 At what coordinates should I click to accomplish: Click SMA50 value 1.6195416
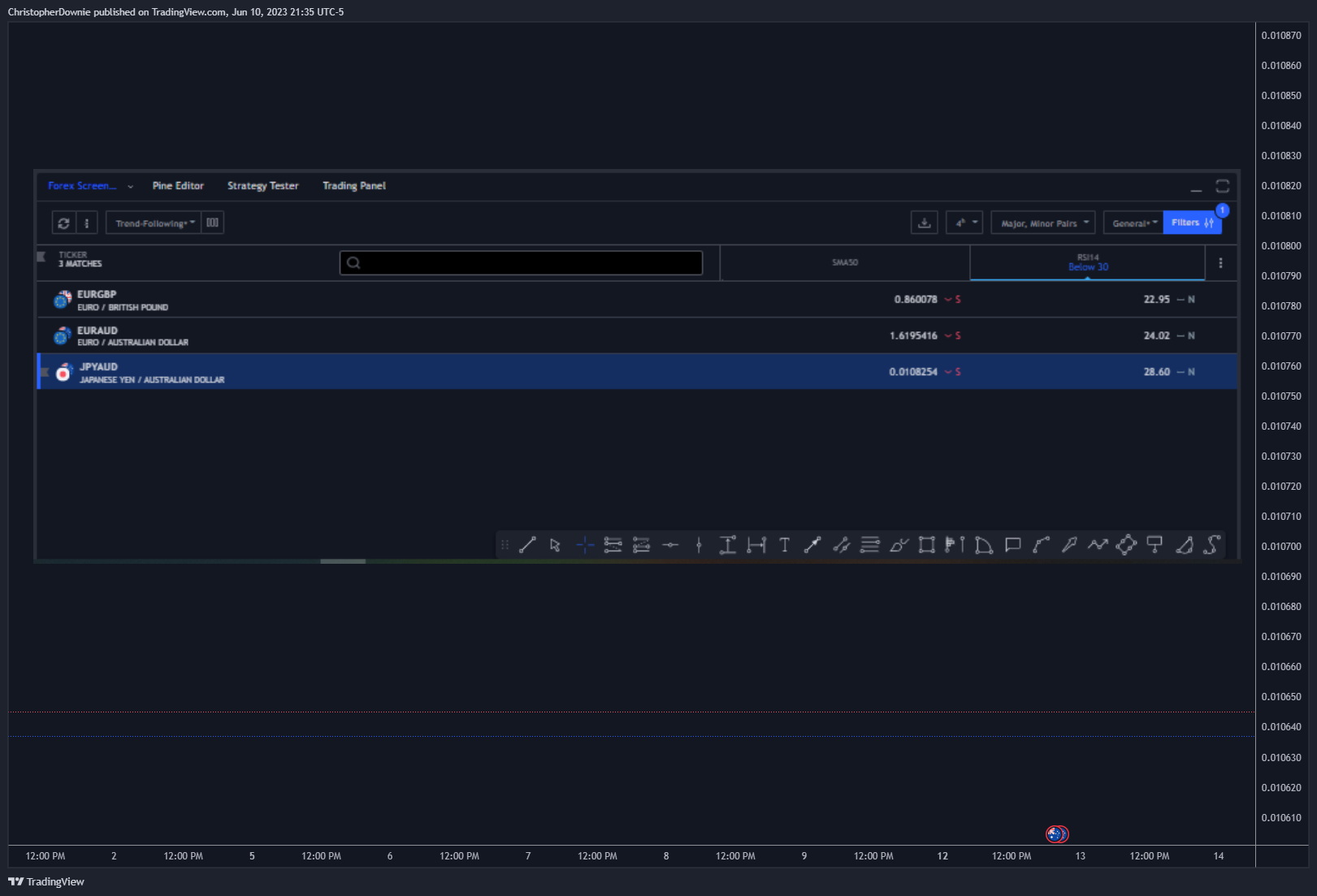(913, 335)
